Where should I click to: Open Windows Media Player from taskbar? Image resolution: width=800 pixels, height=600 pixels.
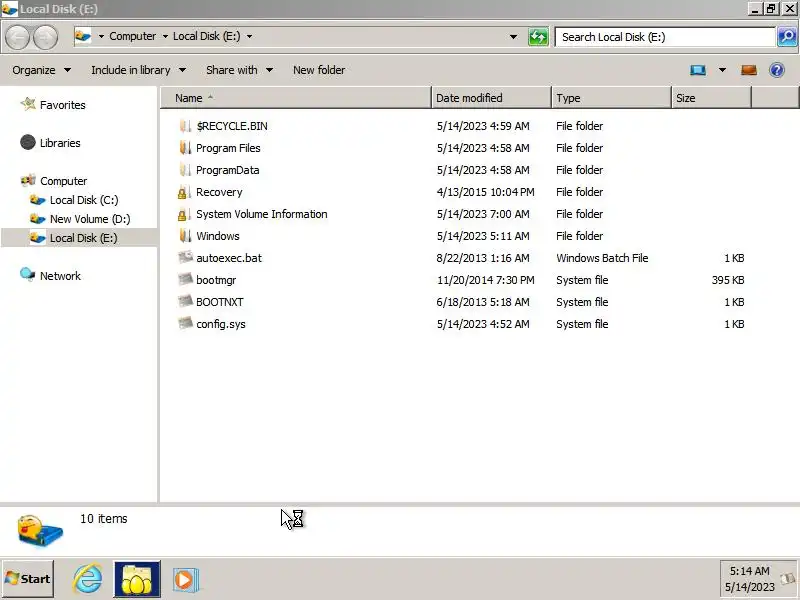(185, 580)
